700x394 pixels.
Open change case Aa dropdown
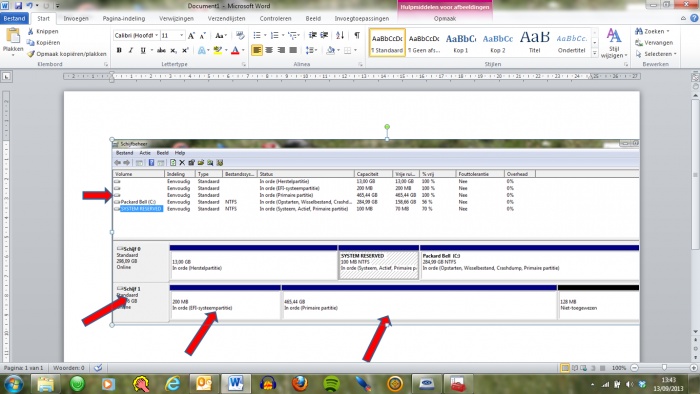click(x=221, y=36)
